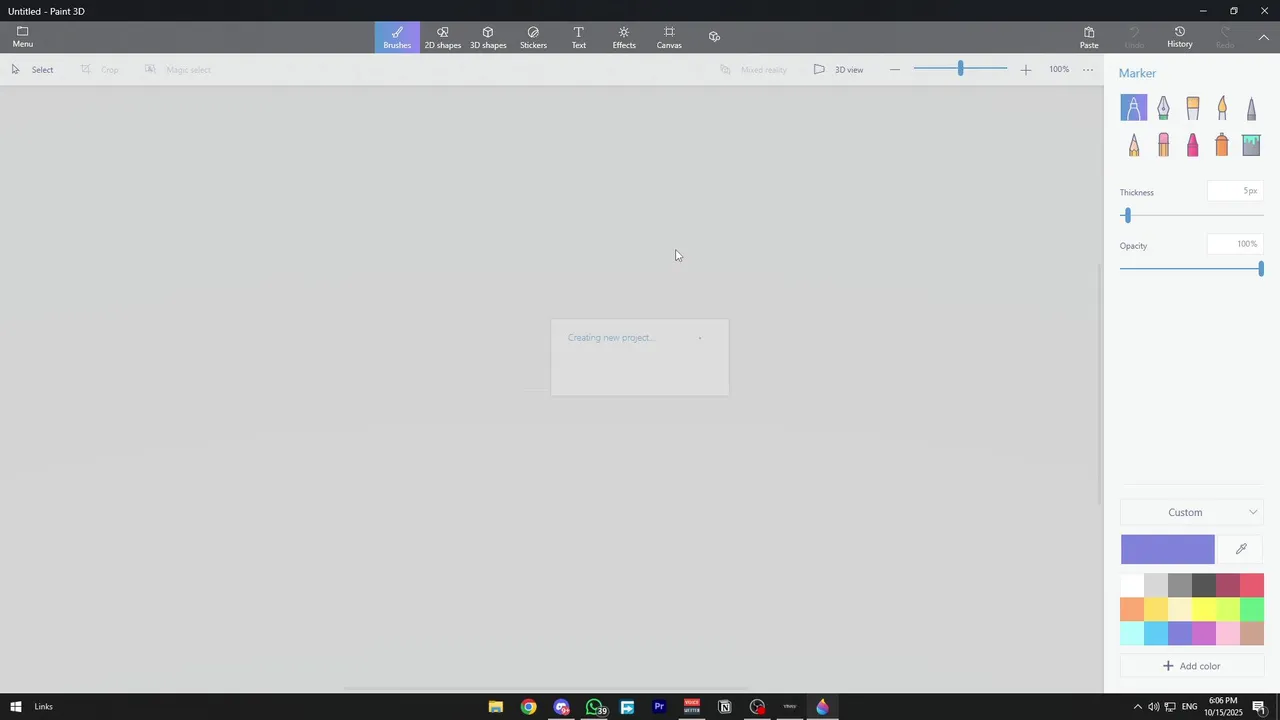Pick a color with the eyedropper
1280x720 pixels.
(x=1241, y=549)
